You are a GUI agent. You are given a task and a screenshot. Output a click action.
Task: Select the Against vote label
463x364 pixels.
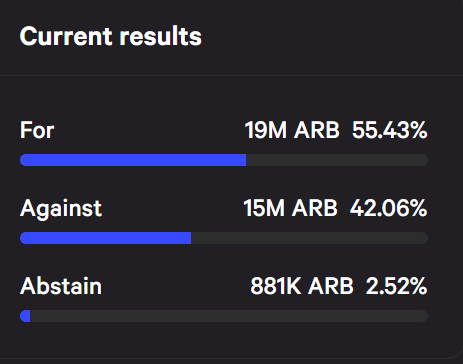coord(61,209)
